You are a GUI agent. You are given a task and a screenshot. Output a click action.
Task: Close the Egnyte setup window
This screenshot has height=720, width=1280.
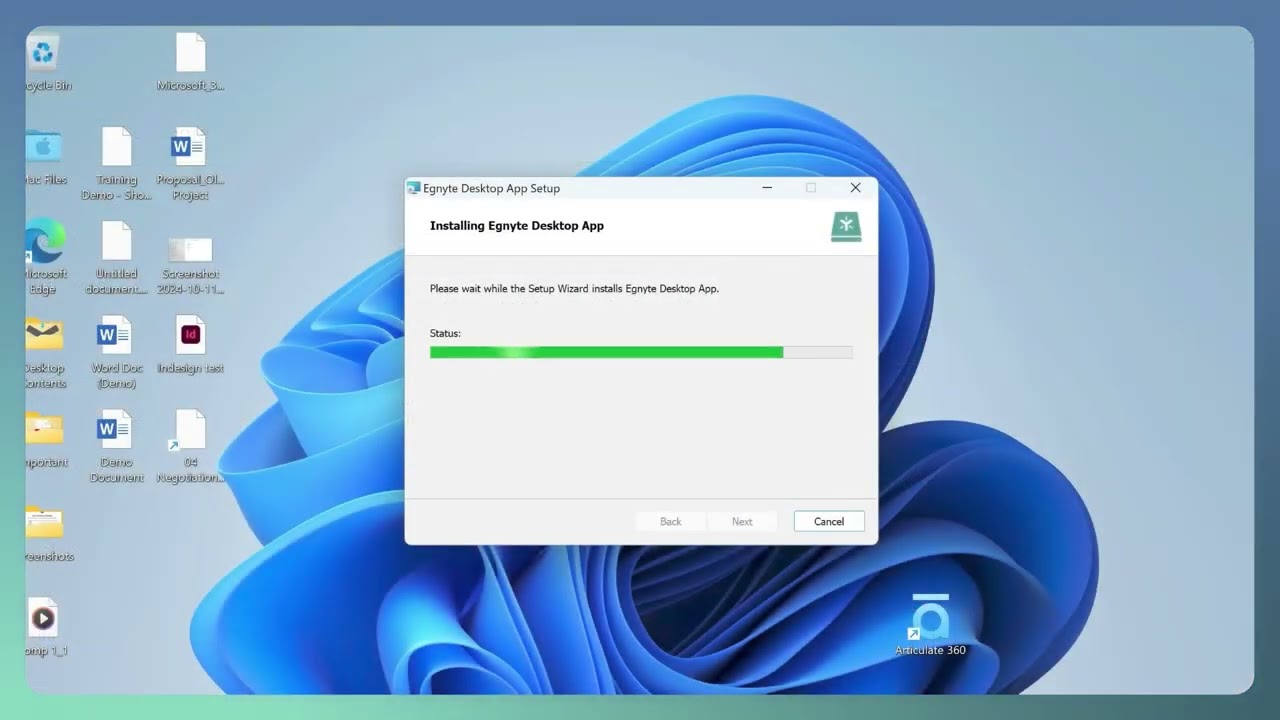point(855,188)
